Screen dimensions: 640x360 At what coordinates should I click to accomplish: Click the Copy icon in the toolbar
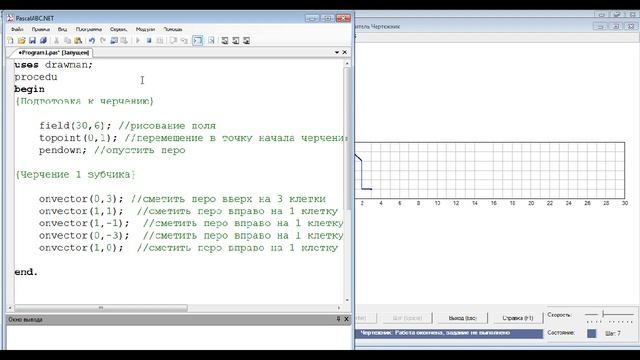pyautogui.click(x=67, y=40)
